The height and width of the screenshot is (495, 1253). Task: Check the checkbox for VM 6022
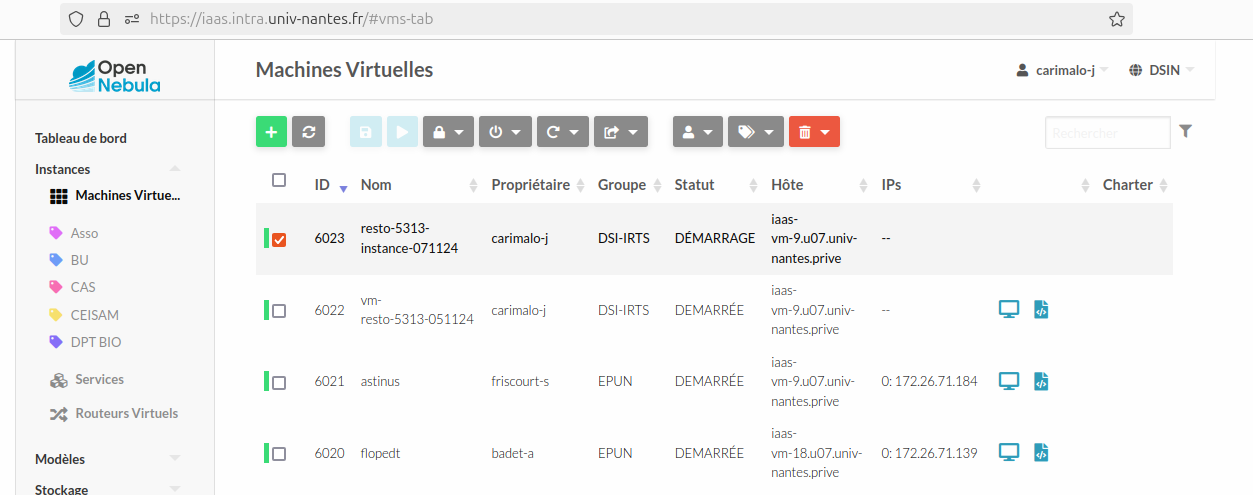click(279, 311)
